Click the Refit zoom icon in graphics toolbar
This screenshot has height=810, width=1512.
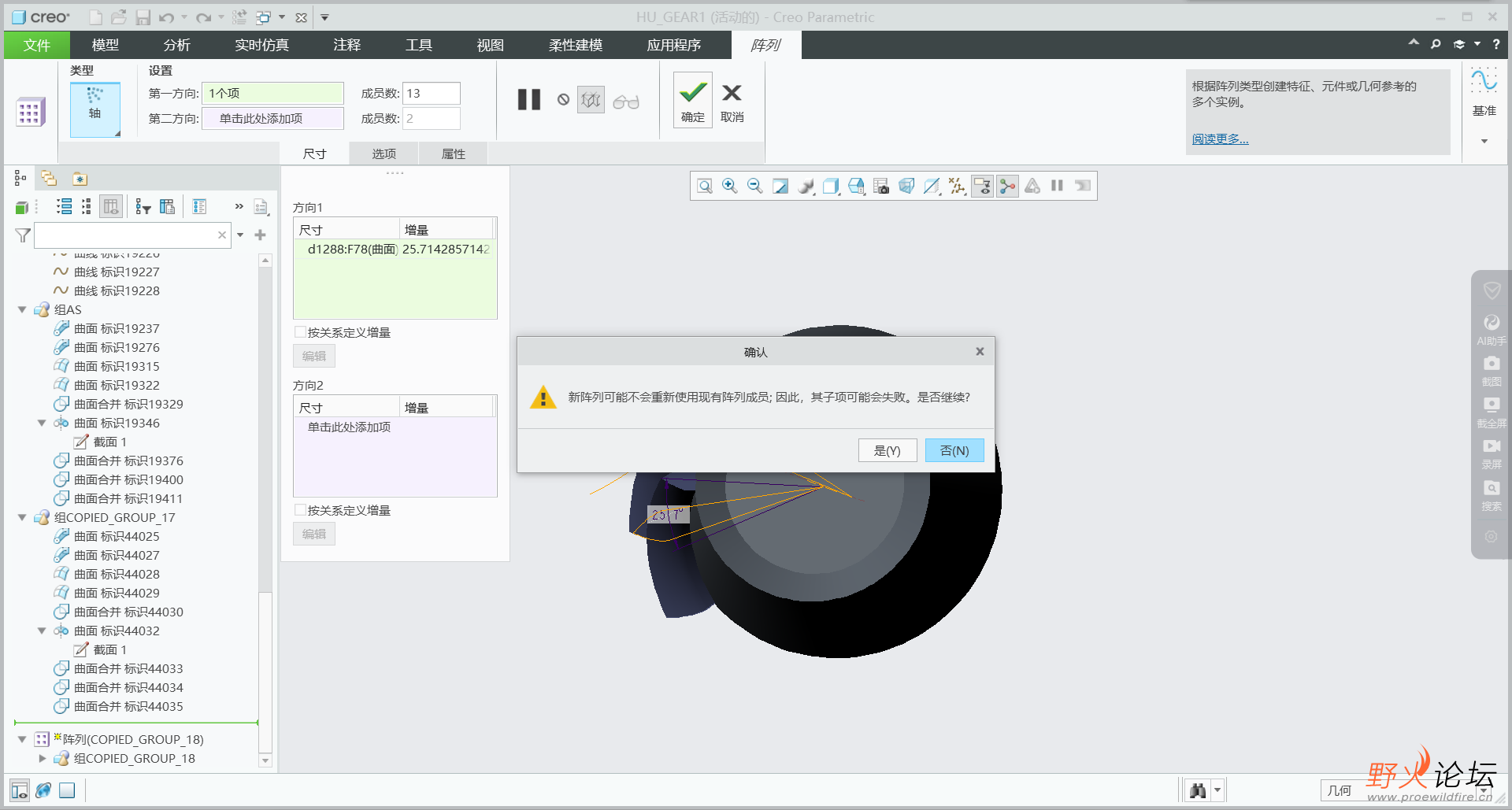point(705,186)
